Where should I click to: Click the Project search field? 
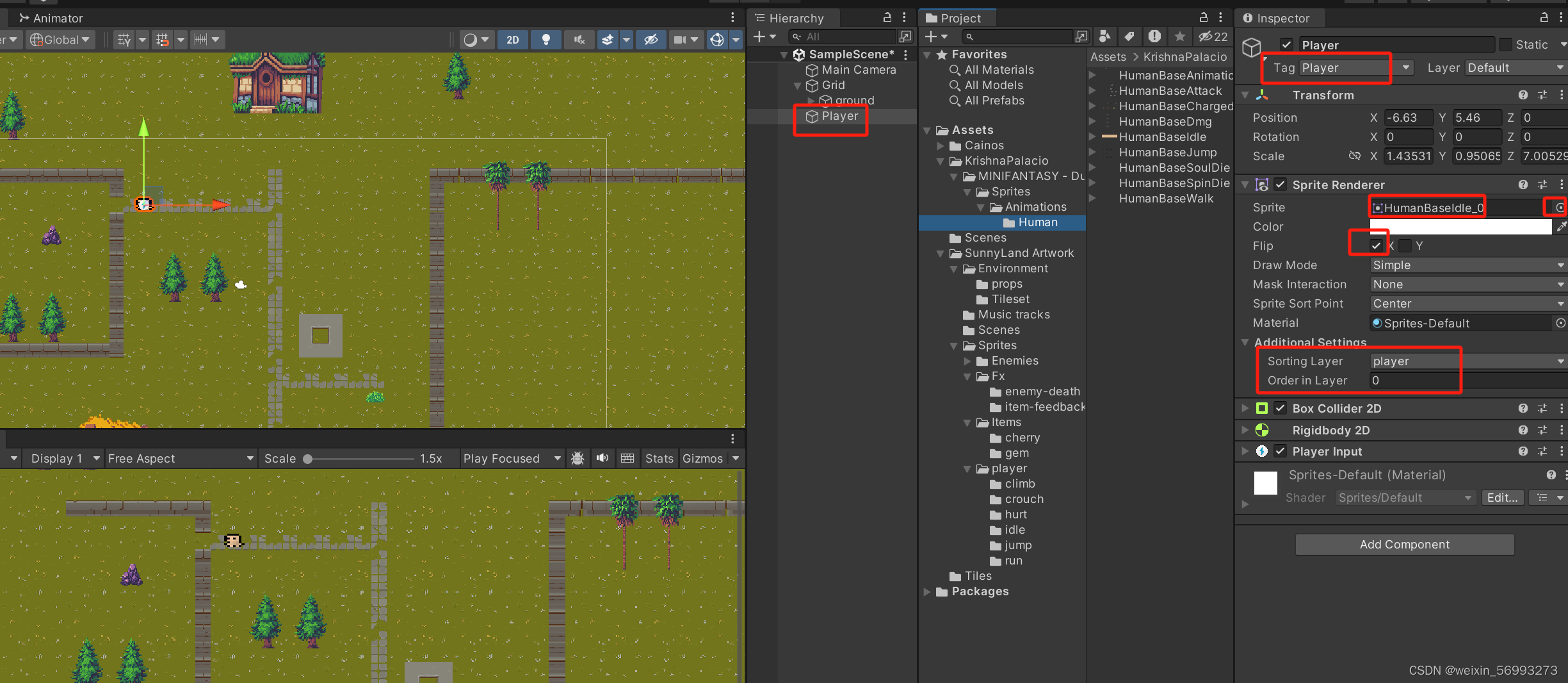click(1017, 37)
